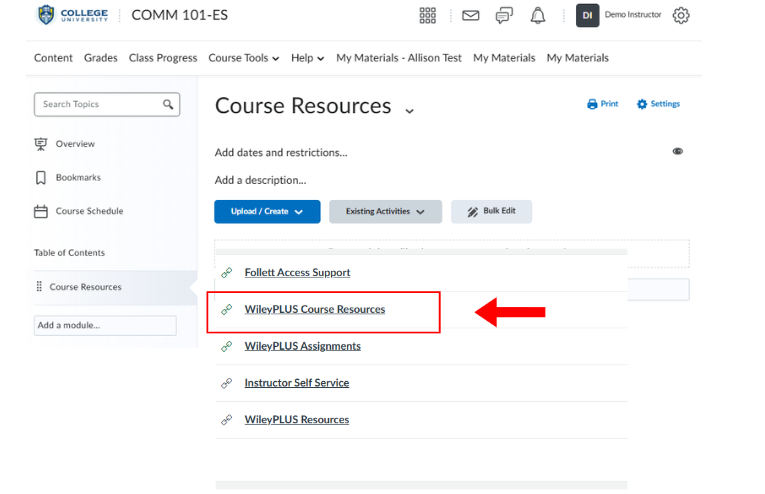Click the Print link

pyautogui.click(x=609, y=104)
